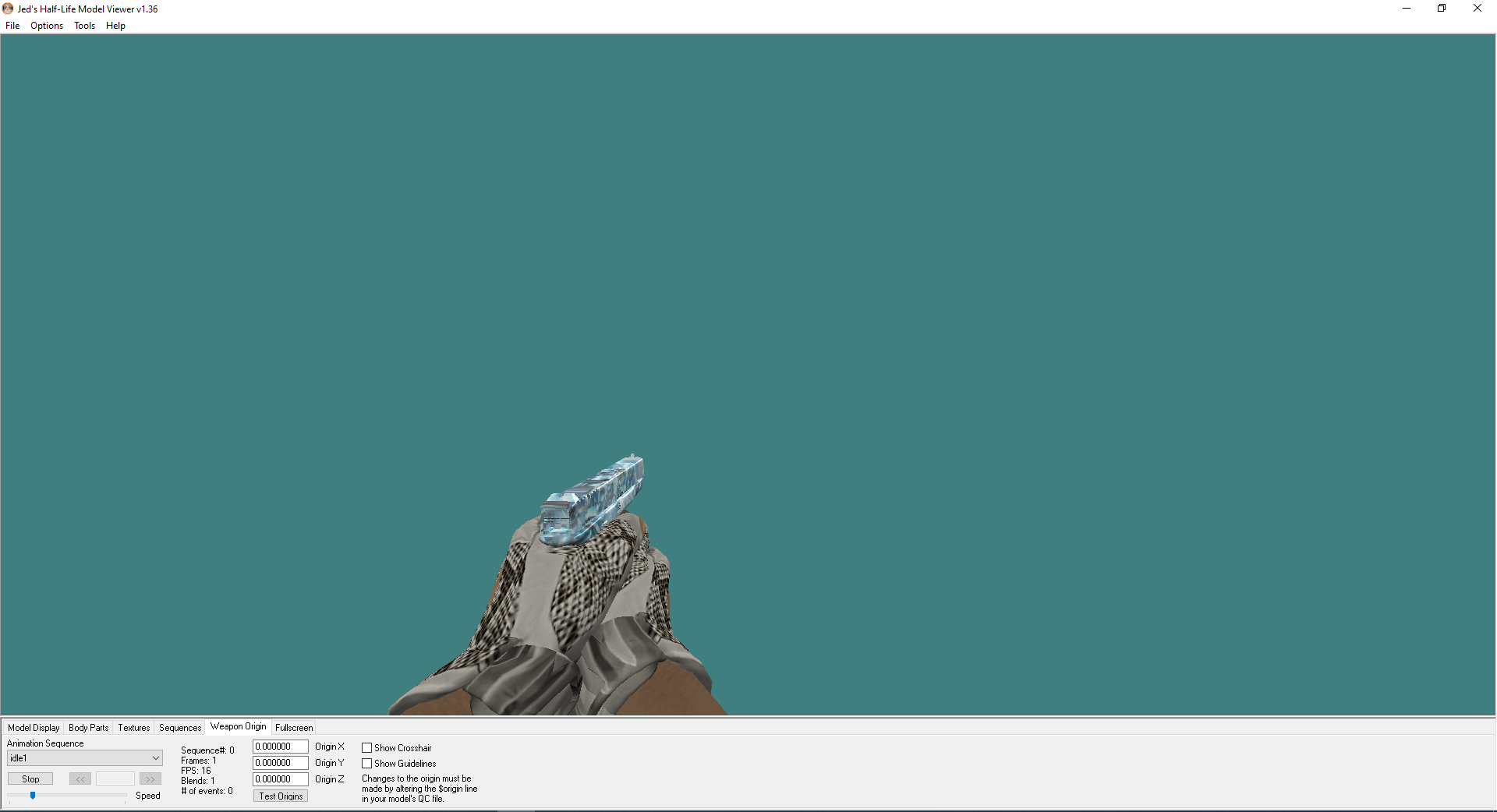This screenshot has height=812, width=1497.
Task: Minimize the Model Viewer window
Action: point(1407,9)
